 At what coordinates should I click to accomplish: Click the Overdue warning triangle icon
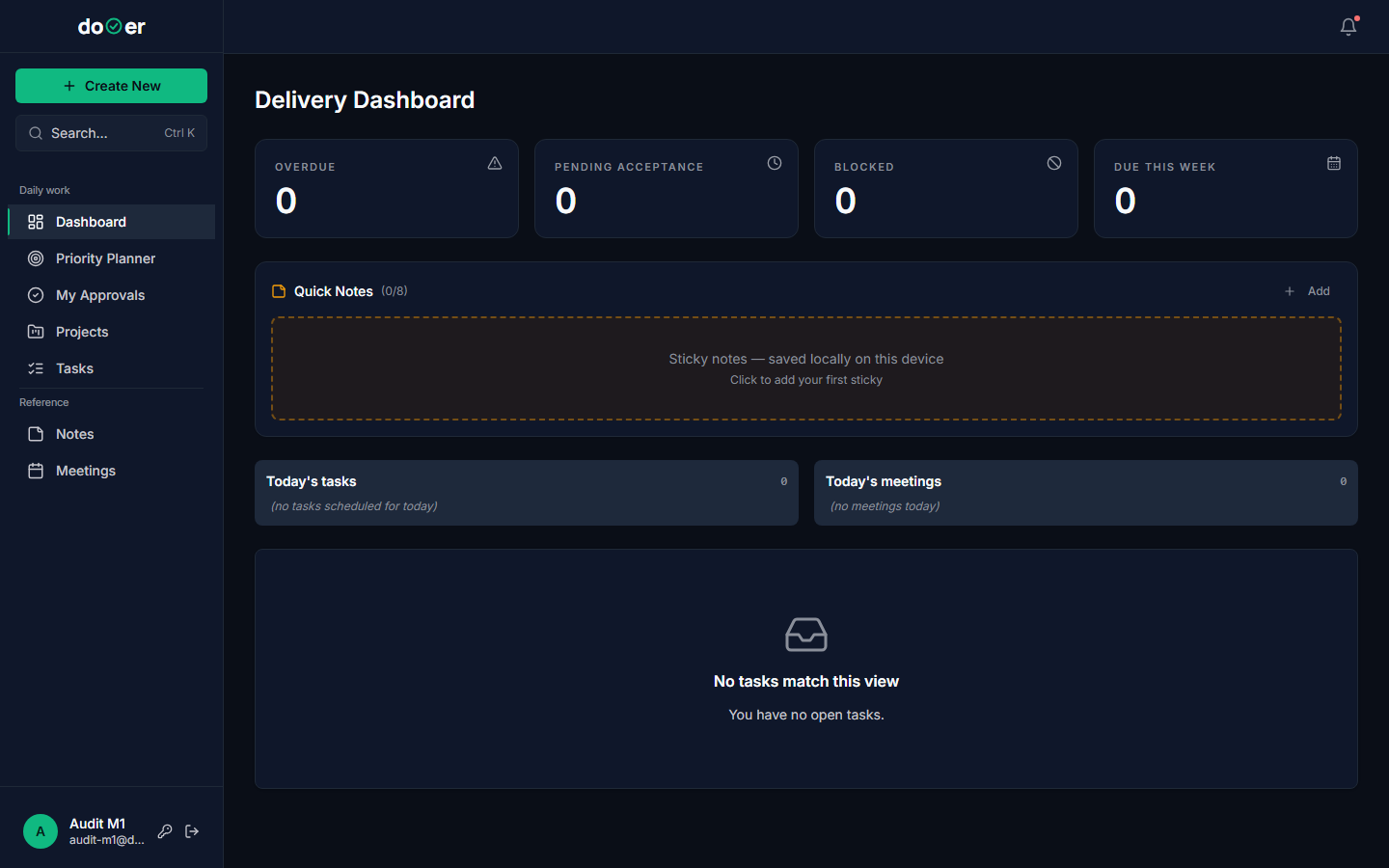pyautogui.click(x=495, y=163)
